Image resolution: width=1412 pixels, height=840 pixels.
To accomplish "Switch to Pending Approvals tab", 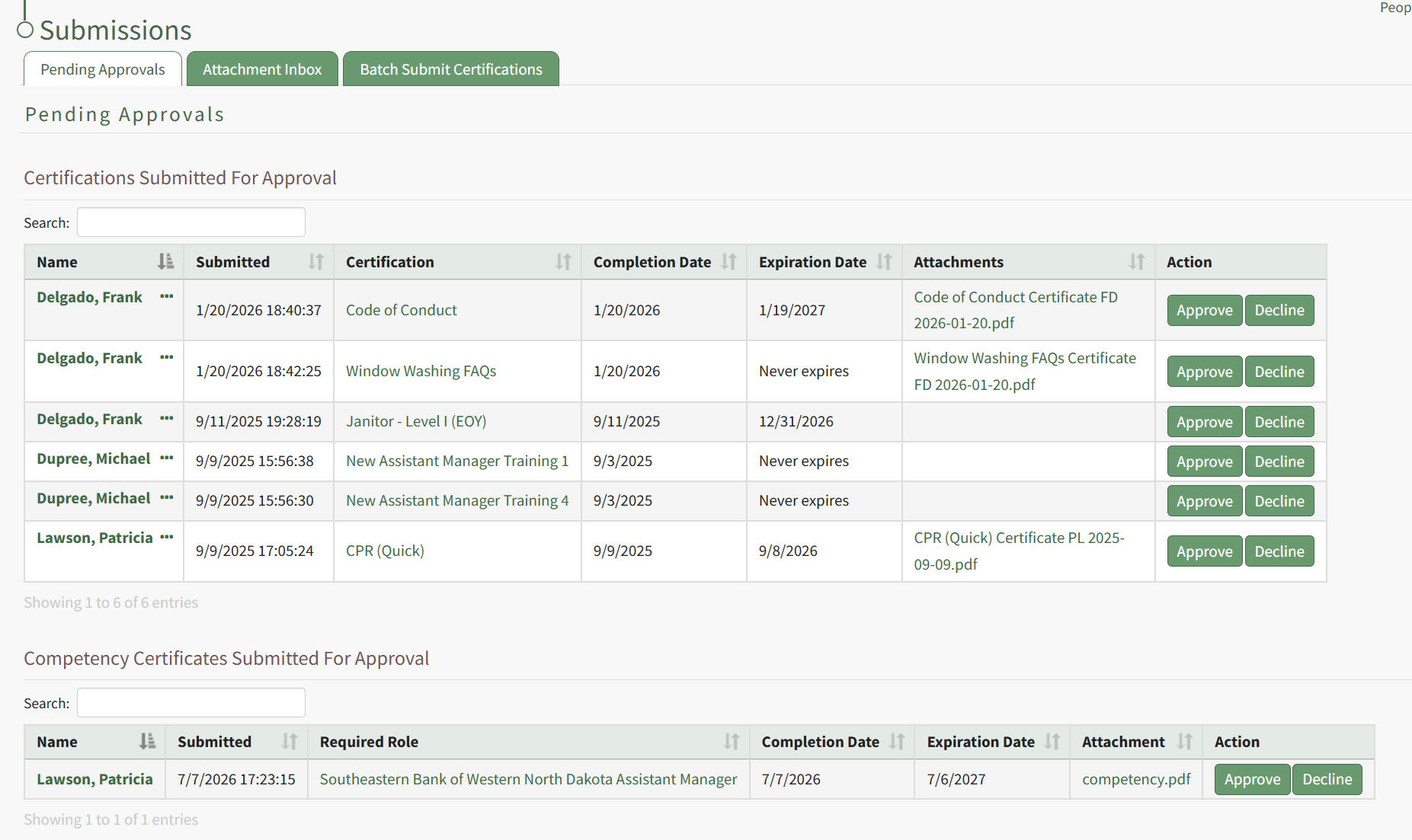I will [103, 69].
